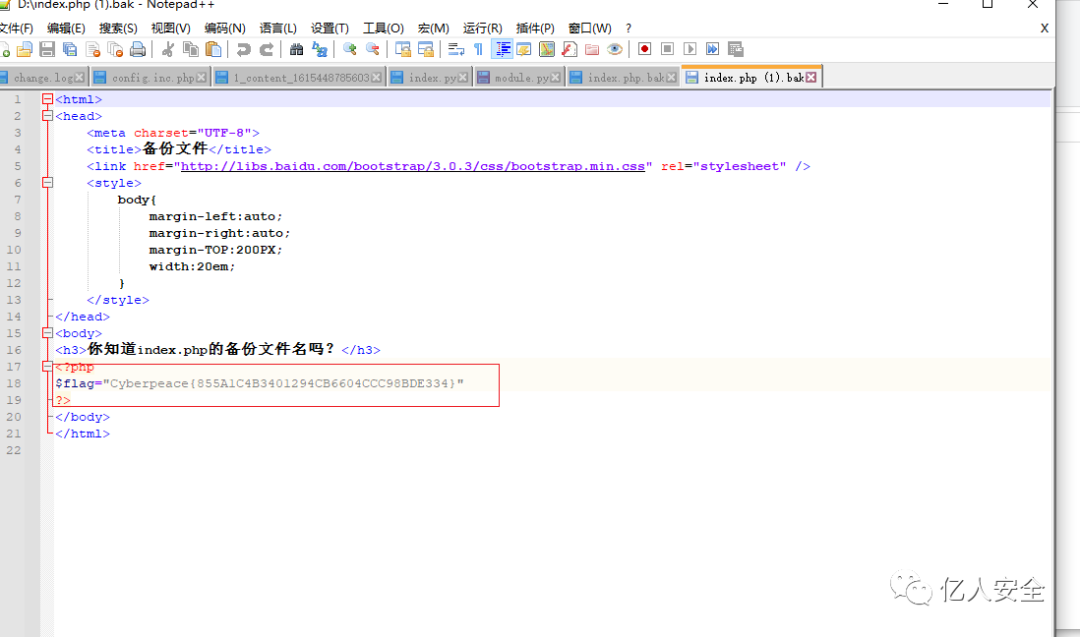The width and height of the screenshot is (1080, 637).
Task: Play back the recorded macro
Action: tap(689, 49)
